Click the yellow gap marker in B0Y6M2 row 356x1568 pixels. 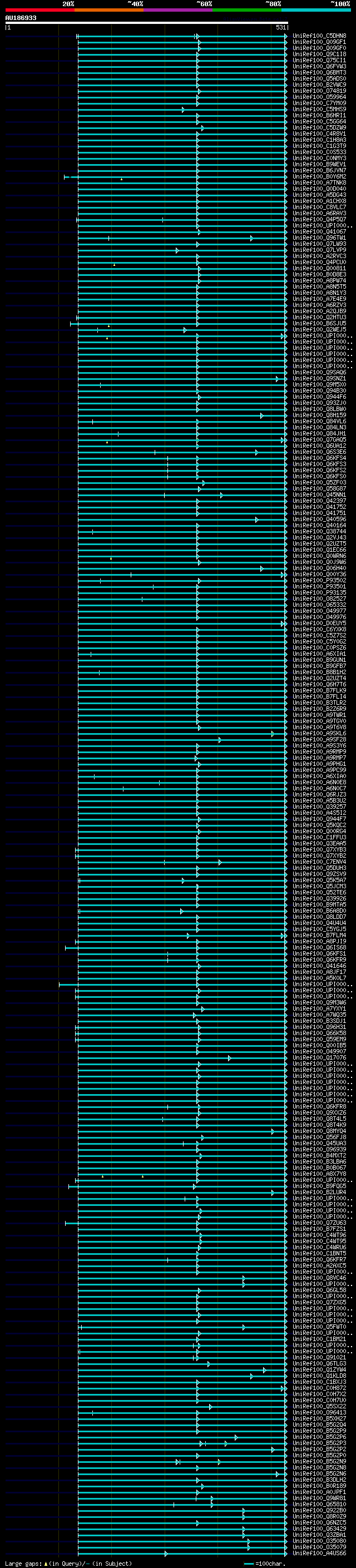[121, 179]
